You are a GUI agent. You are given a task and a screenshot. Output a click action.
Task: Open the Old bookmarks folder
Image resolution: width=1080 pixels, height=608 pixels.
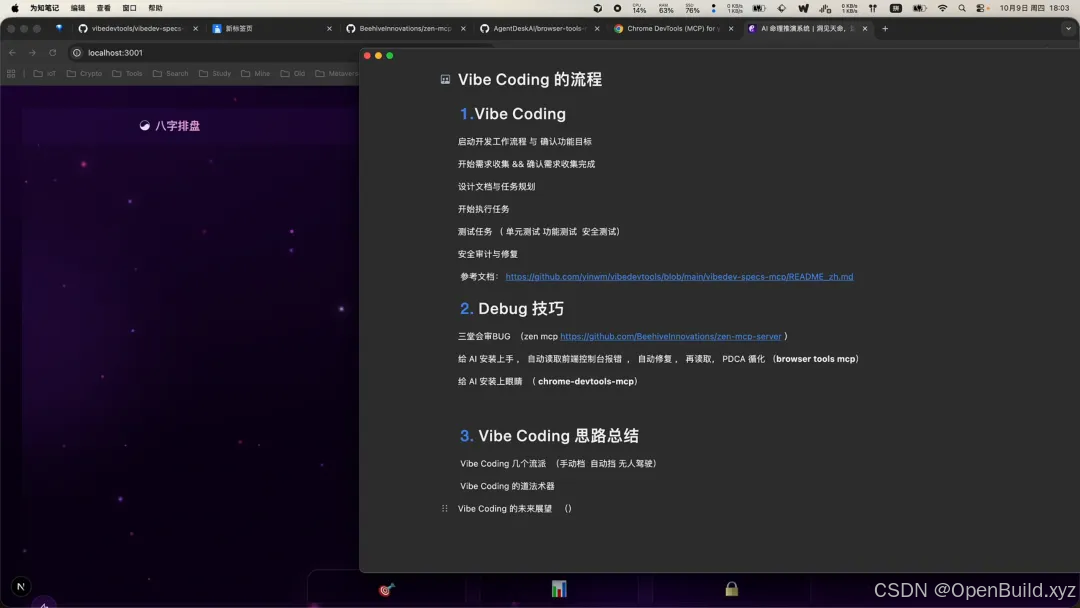[x=293, y=74]
